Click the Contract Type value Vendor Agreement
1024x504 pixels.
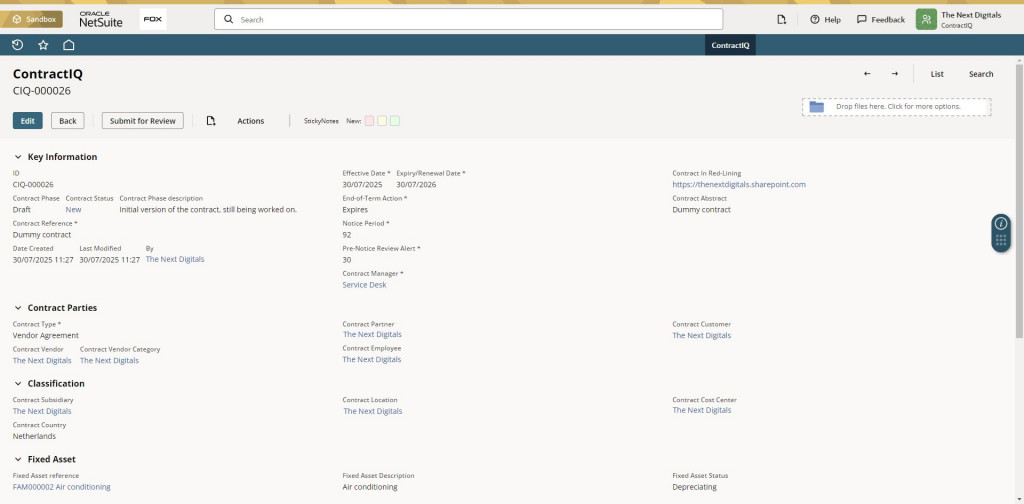46,336
